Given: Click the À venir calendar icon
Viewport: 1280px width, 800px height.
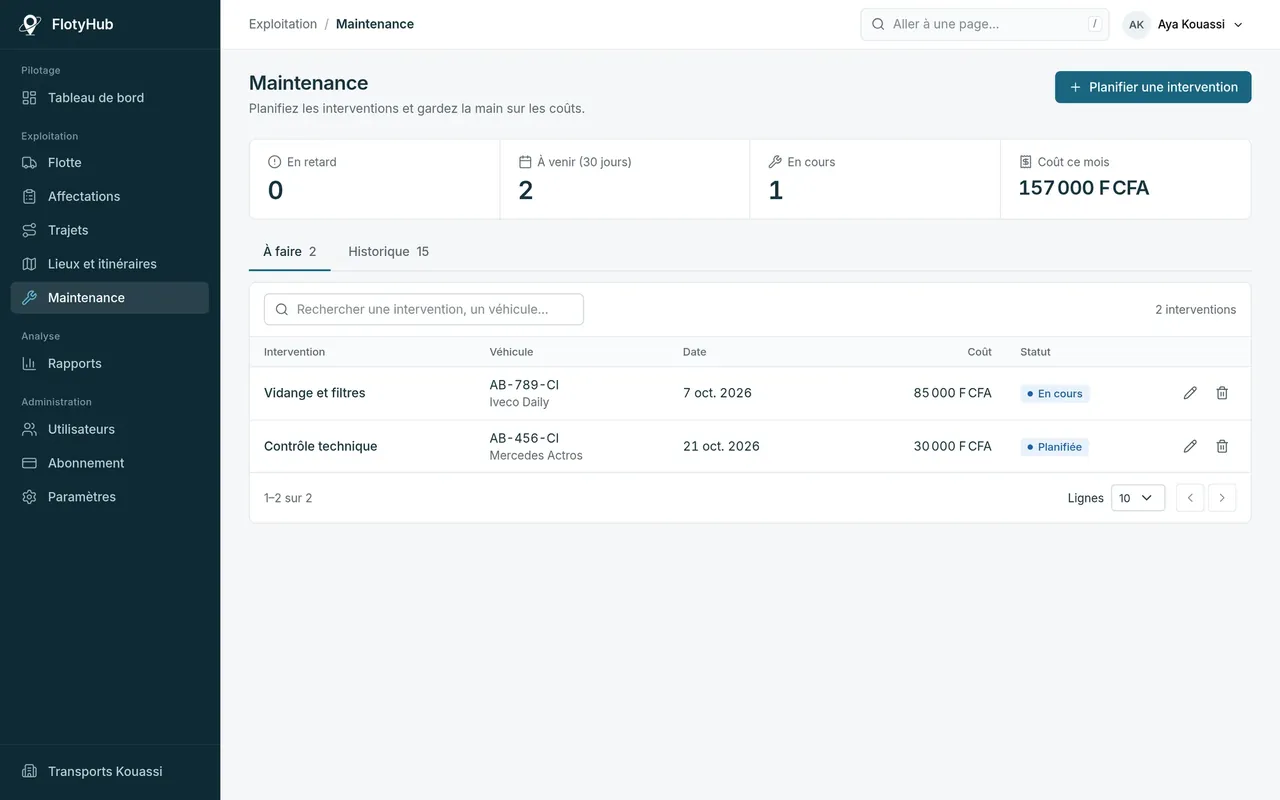Looking at the screenshot, I should coord(525,162).
